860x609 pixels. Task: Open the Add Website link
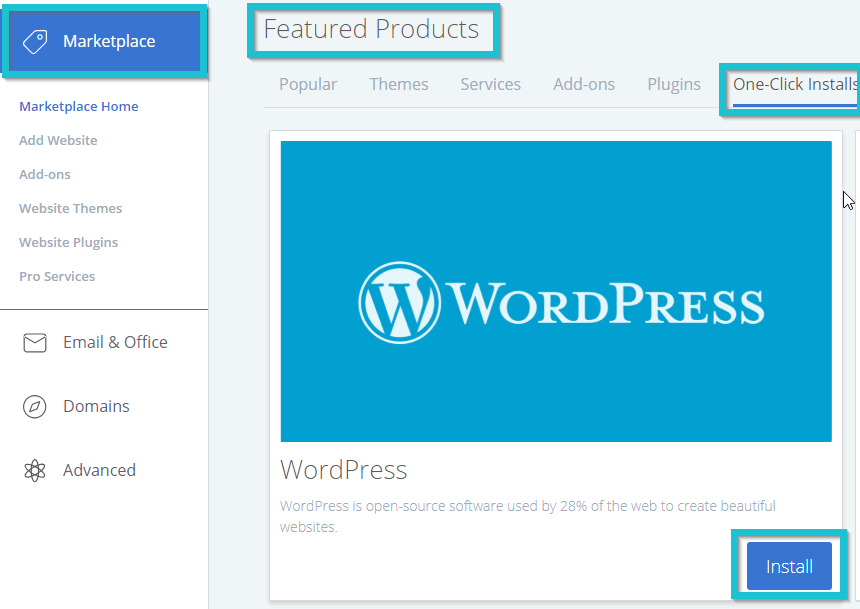click(58, 140)
